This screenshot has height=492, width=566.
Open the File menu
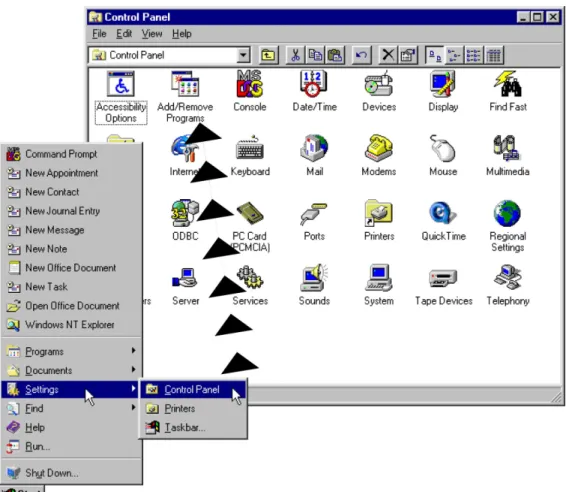click(x=99, y=34)
